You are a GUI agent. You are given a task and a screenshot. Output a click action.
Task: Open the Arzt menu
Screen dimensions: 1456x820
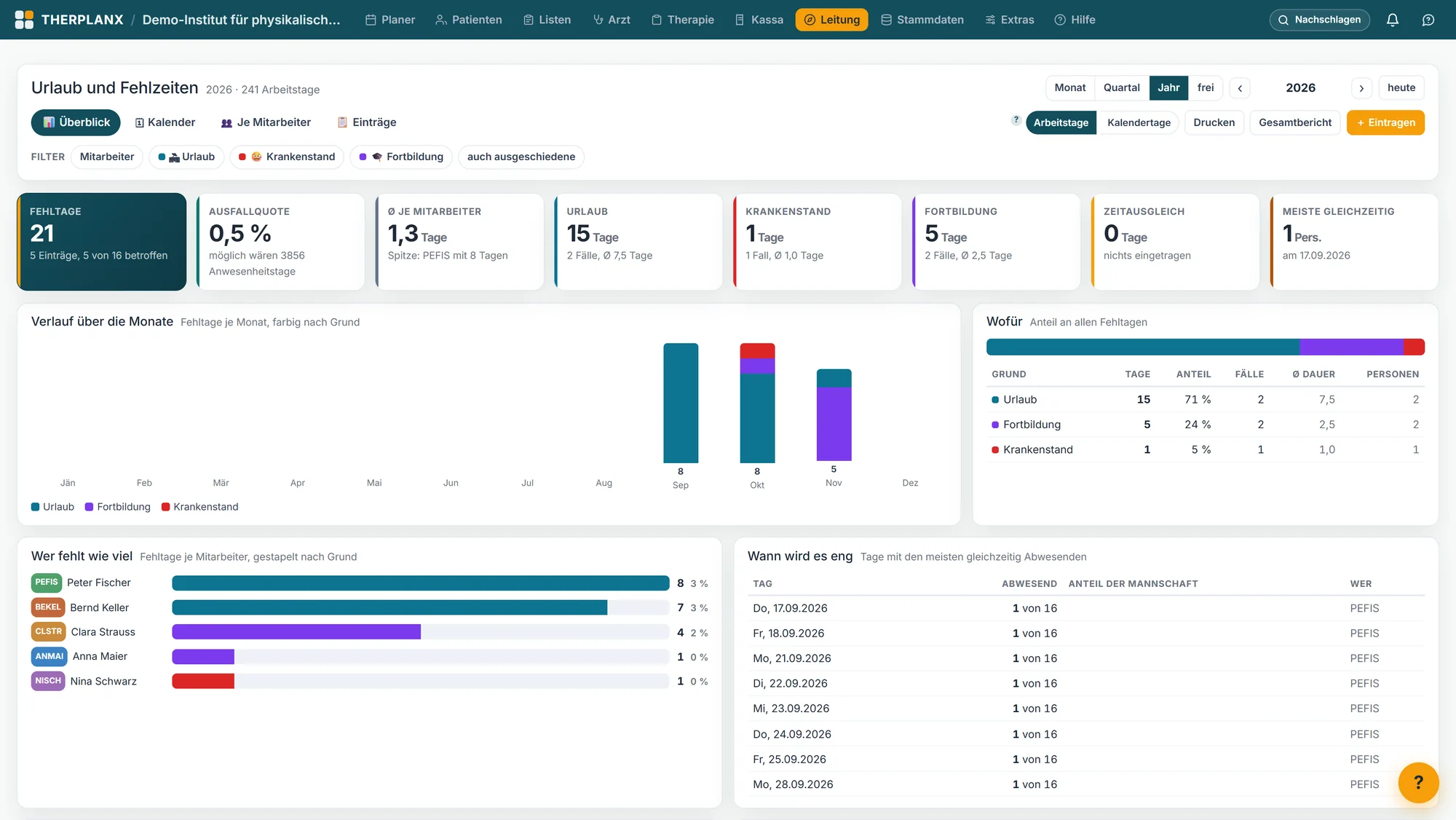pyautogui.click(x=612, y=20)
